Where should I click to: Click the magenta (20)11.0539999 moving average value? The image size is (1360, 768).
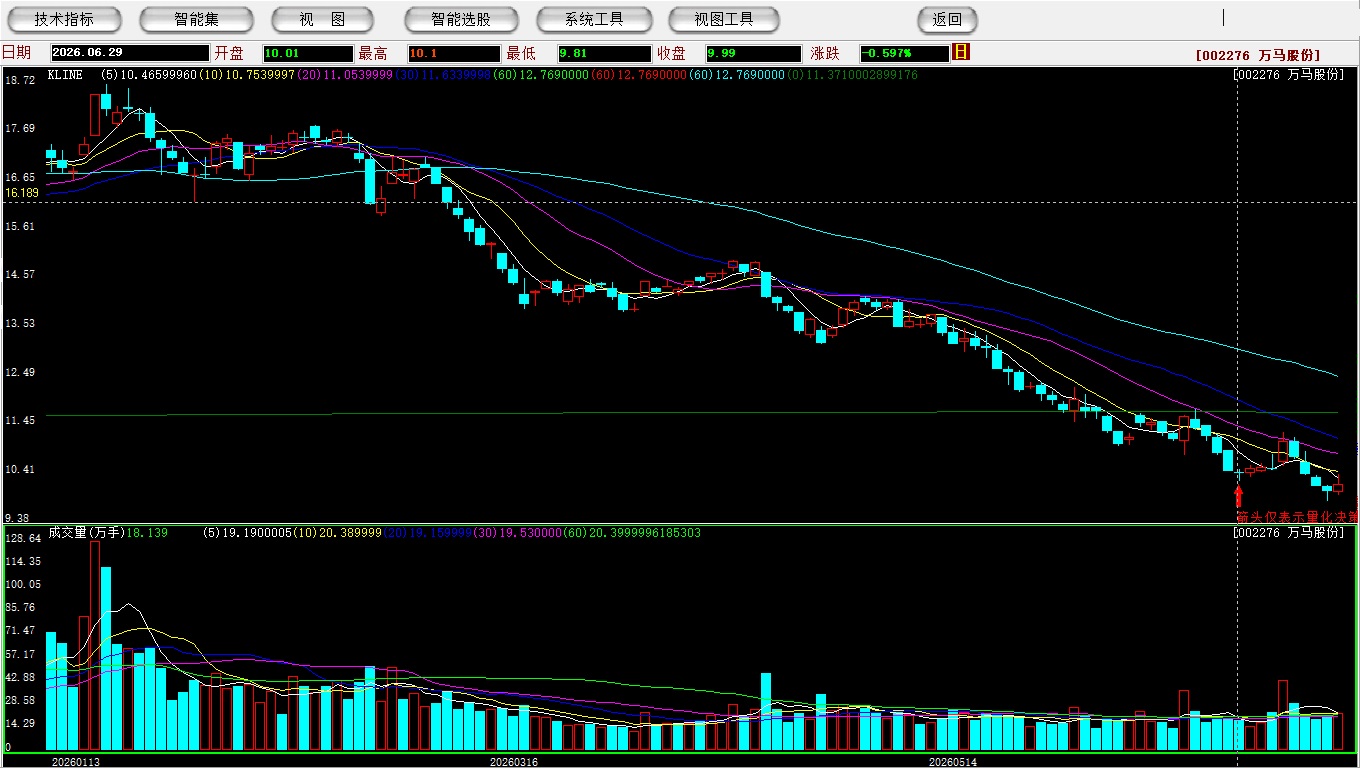[x=346, y=75]
